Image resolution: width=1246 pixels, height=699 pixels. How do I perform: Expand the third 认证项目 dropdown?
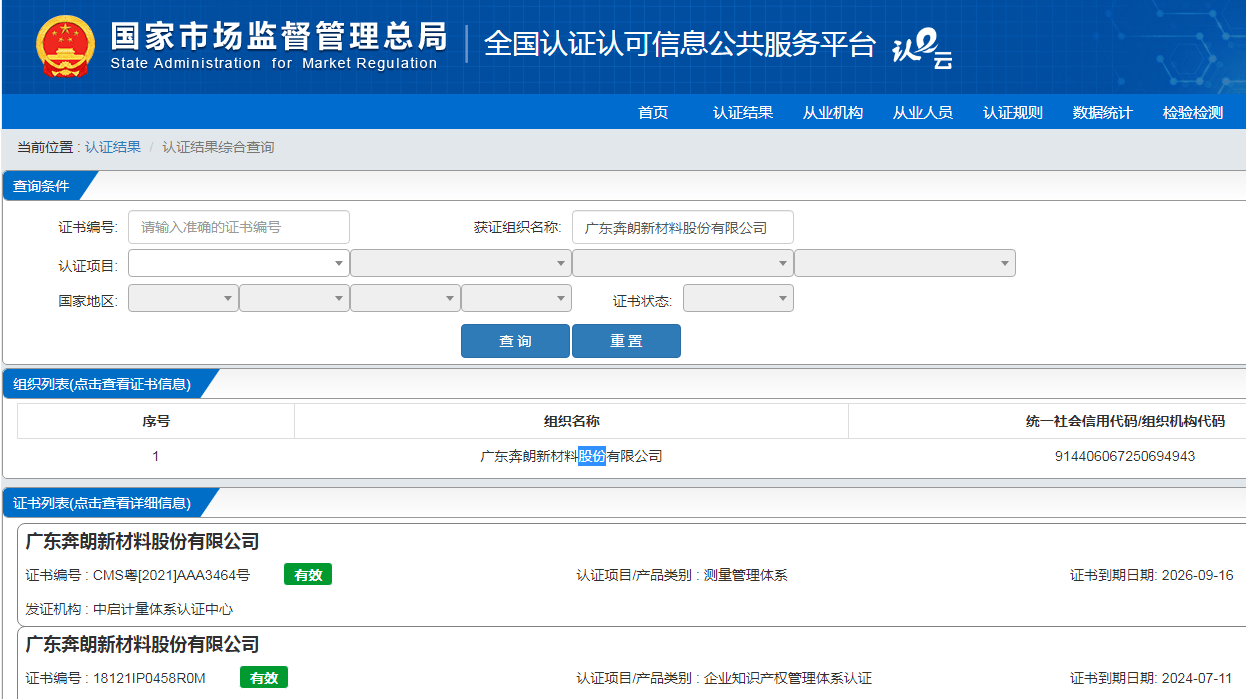683,263
